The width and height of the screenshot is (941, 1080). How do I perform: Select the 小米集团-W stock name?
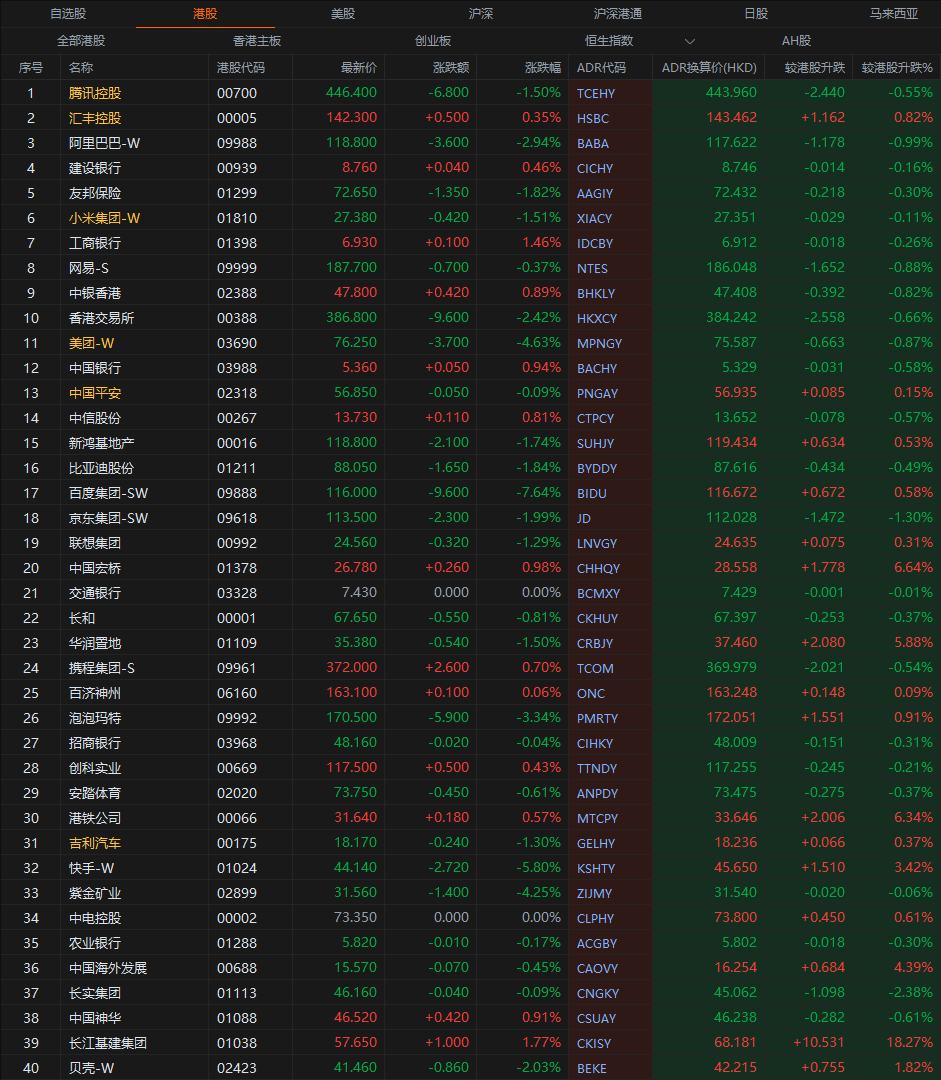click(104, 218)
